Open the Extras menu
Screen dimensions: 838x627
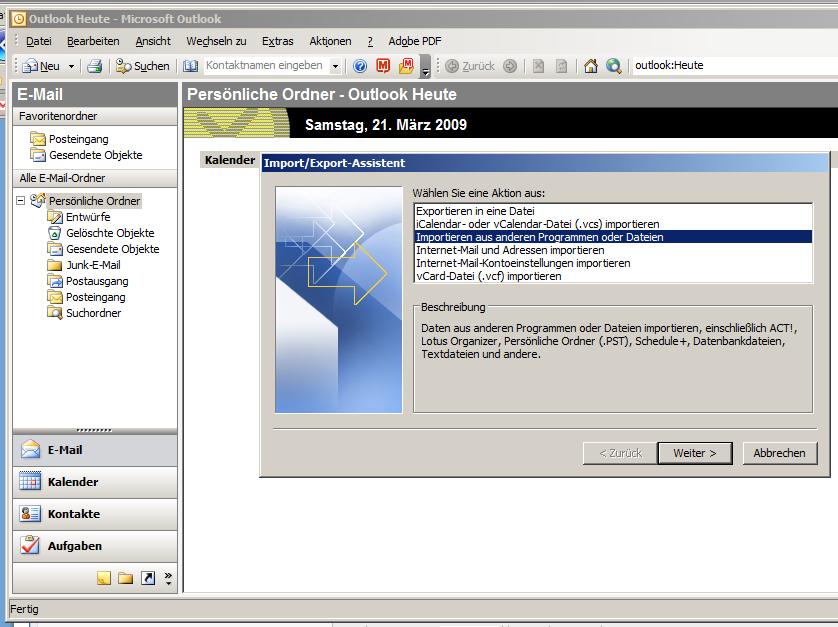point(277,41)
